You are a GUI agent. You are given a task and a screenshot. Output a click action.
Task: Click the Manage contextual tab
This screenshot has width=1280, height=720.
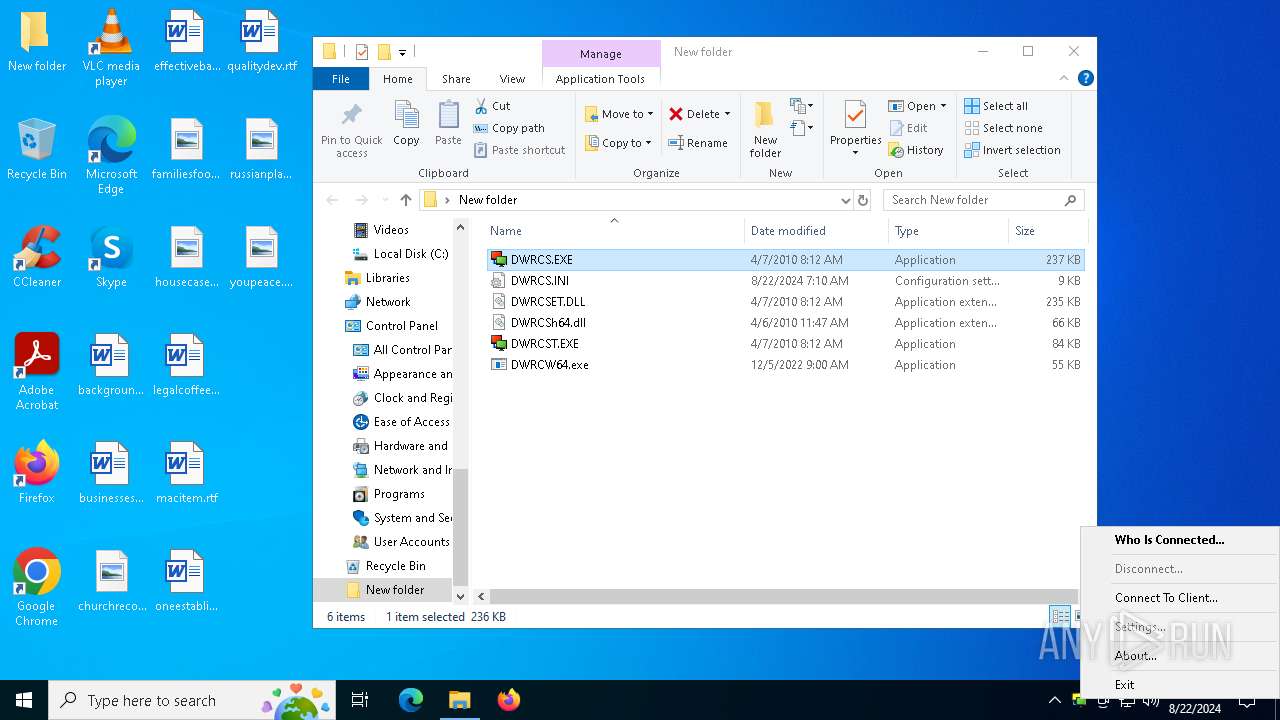[601, 54]
